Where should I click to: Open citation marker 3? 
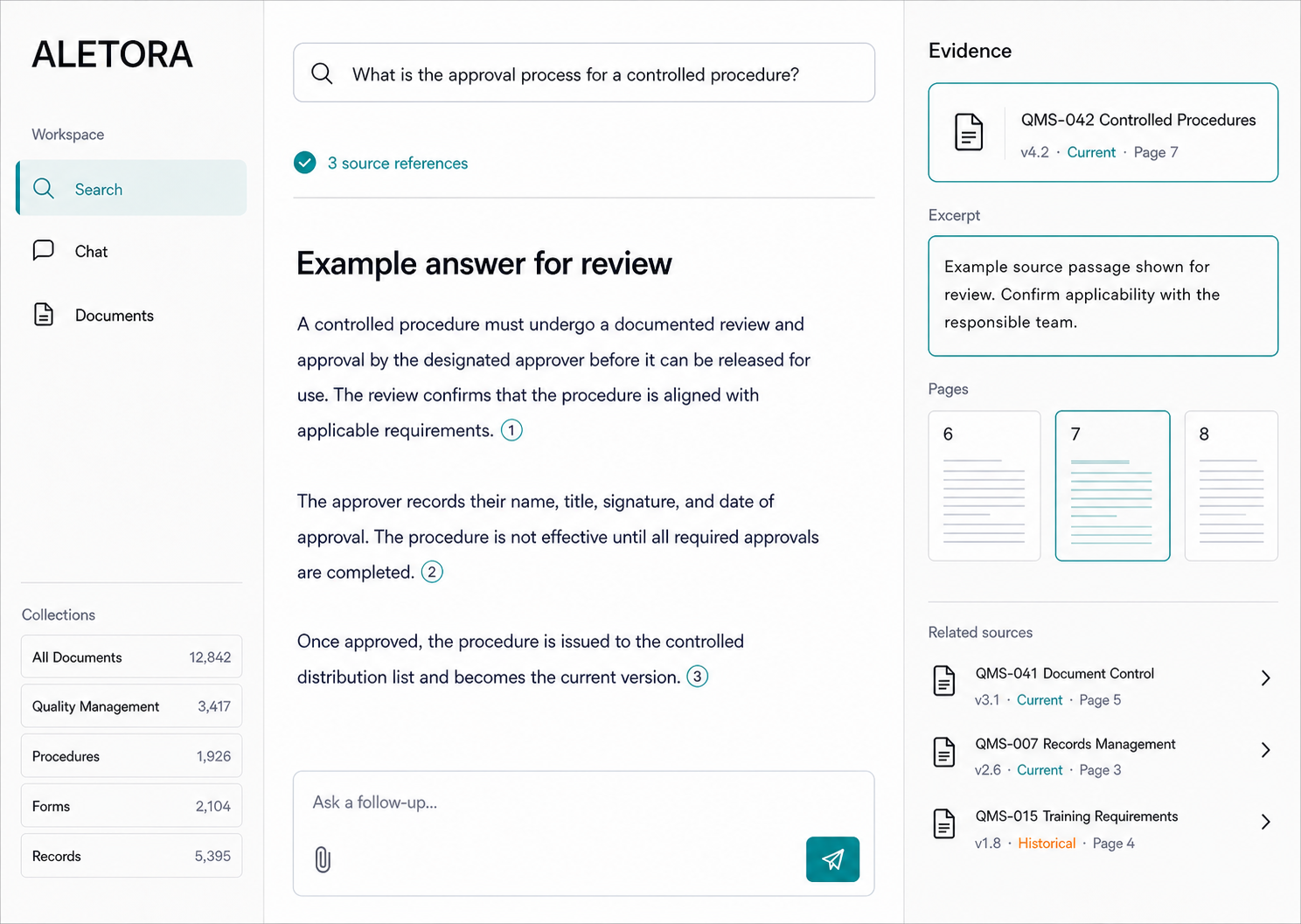pyautogui.click(x=697, y=677)
